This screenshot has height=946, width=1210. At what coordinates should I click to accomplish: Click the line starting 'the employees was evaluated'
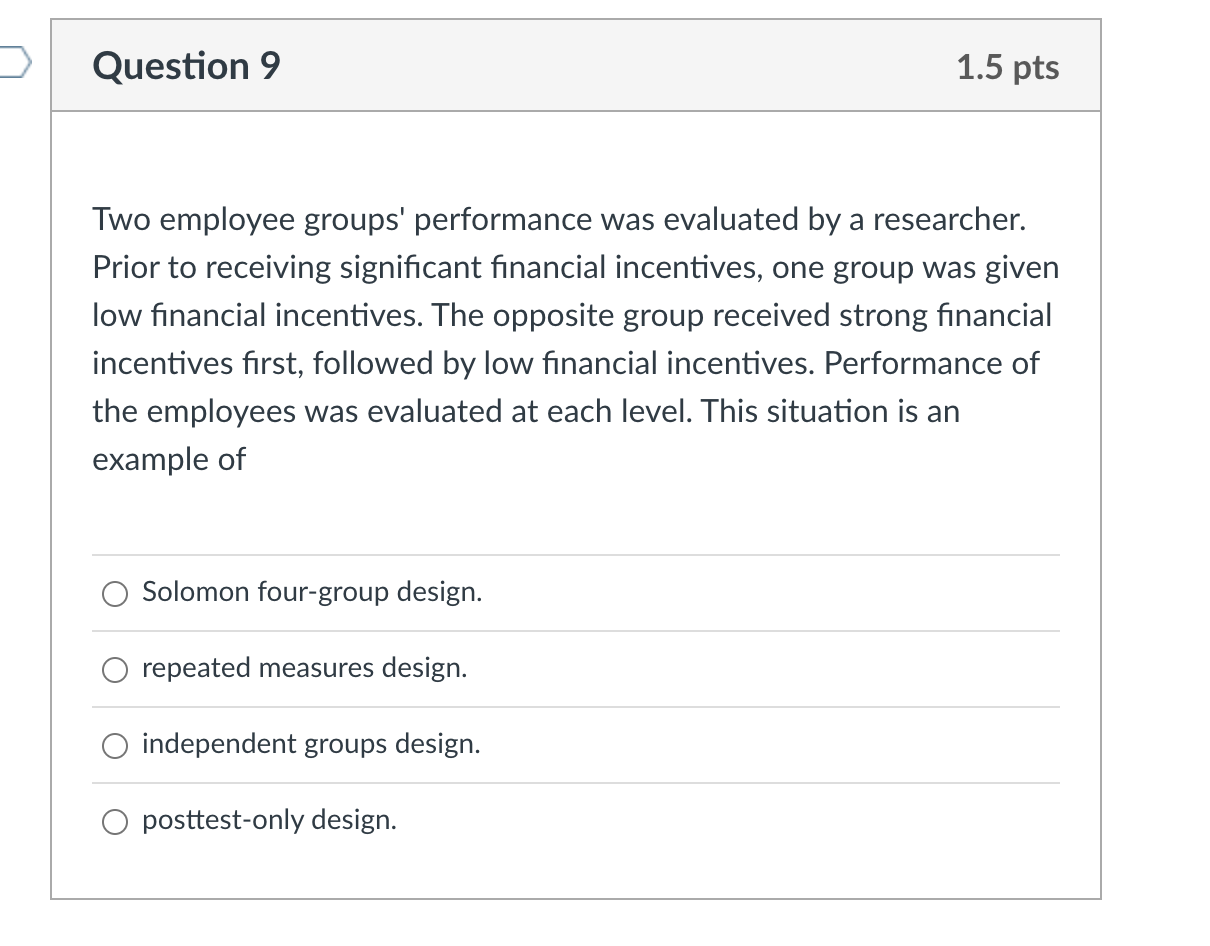[x=526, y=411]
